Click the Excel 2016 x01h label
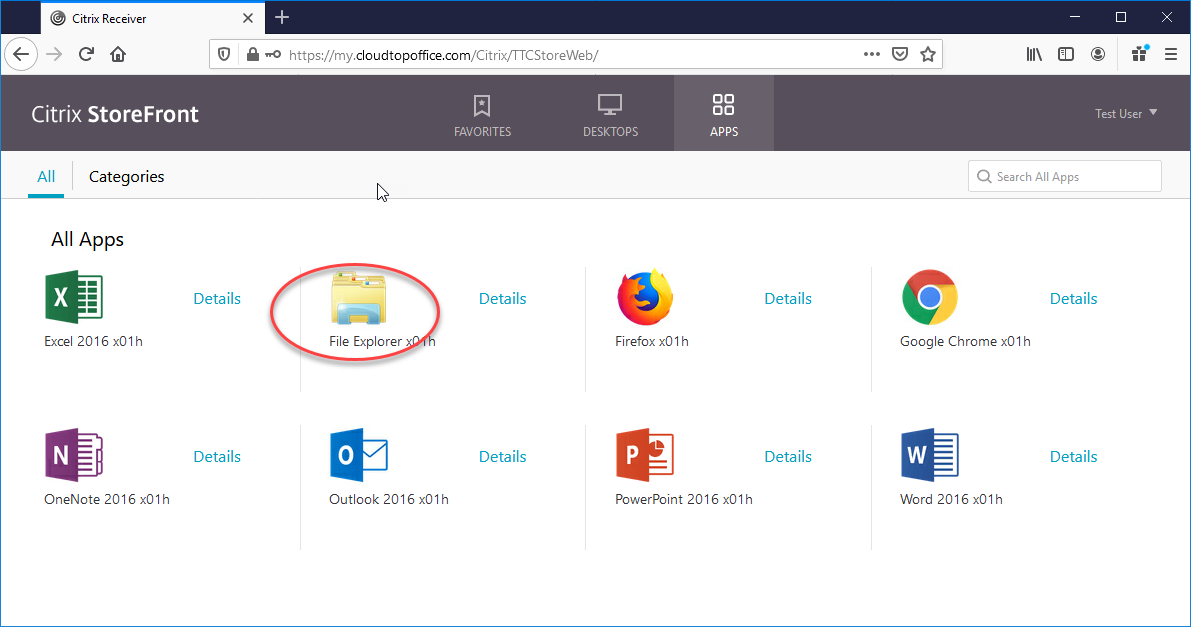This screenshot has width=1191, height=627. click(x=93, y=342)
